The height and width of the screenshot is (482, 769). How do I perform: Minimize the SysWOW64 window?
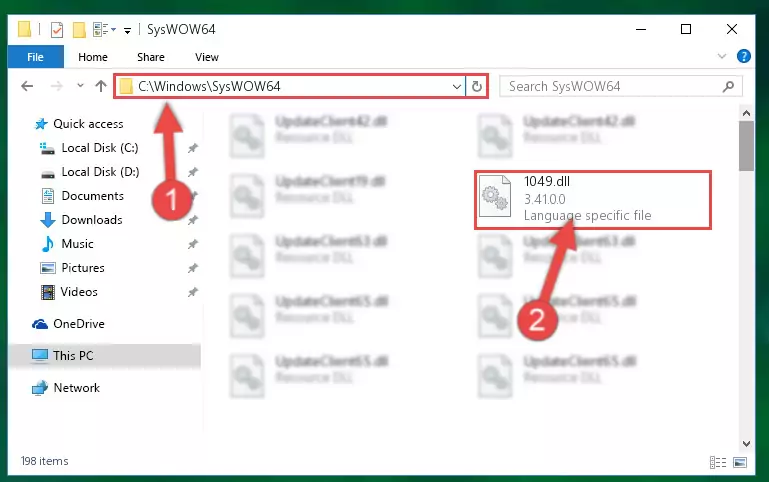tap(641, 29)
